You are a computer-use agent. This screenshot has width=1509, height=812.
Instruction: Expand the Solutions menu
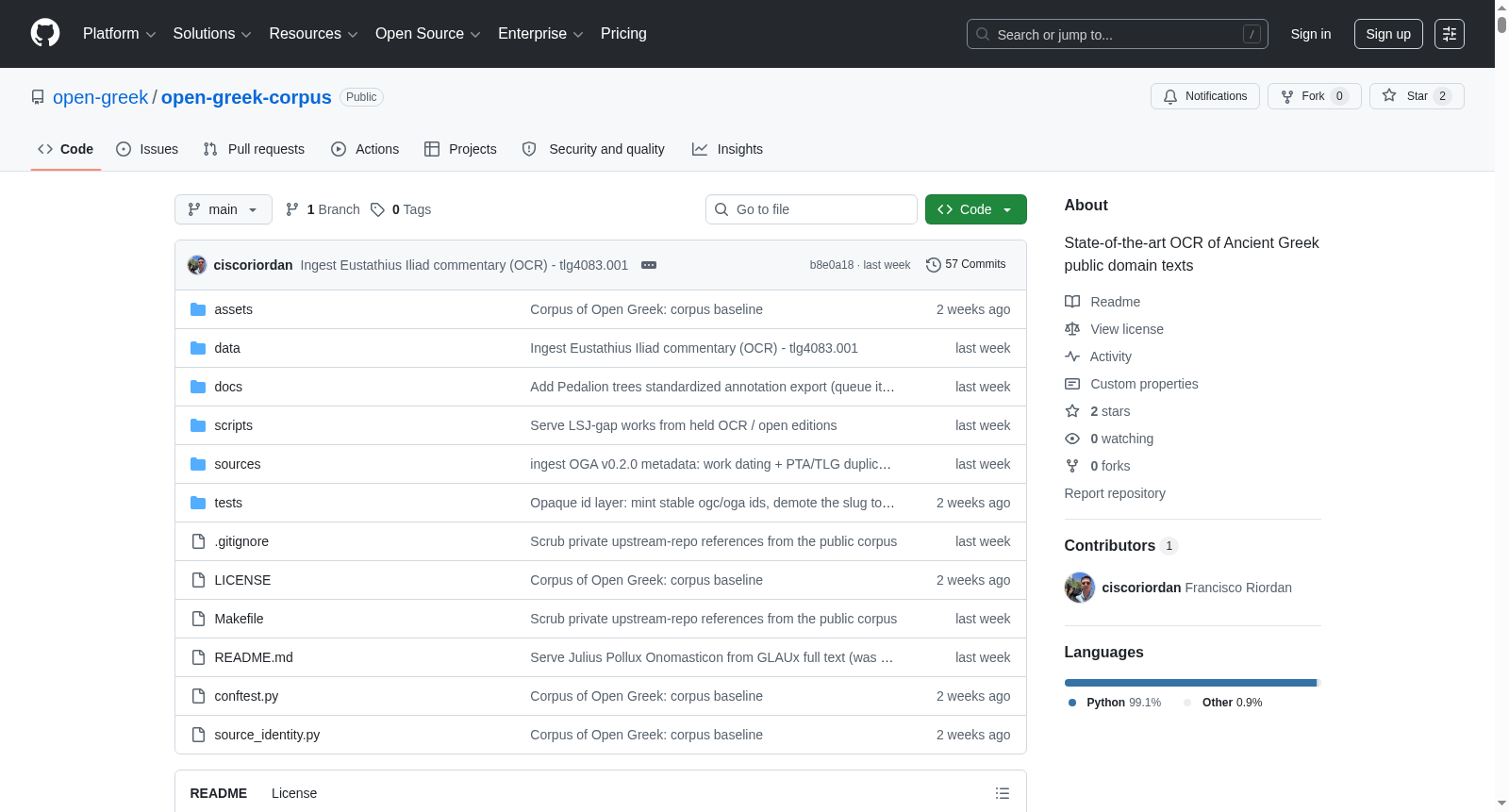pyautogui.click(x=212, y=34)
